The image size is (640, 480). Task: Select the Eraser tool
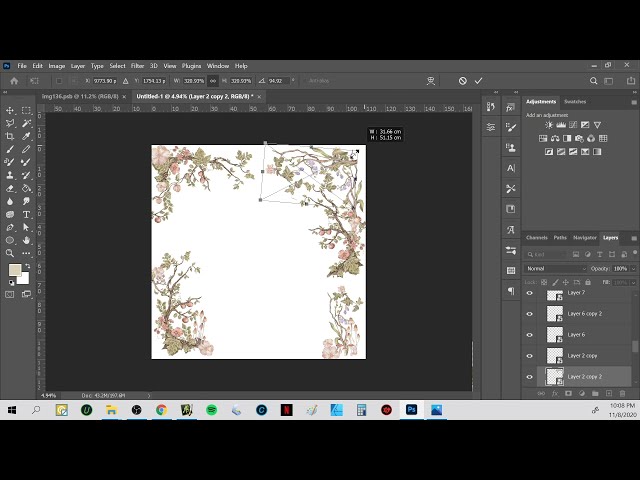coord(10,189)
